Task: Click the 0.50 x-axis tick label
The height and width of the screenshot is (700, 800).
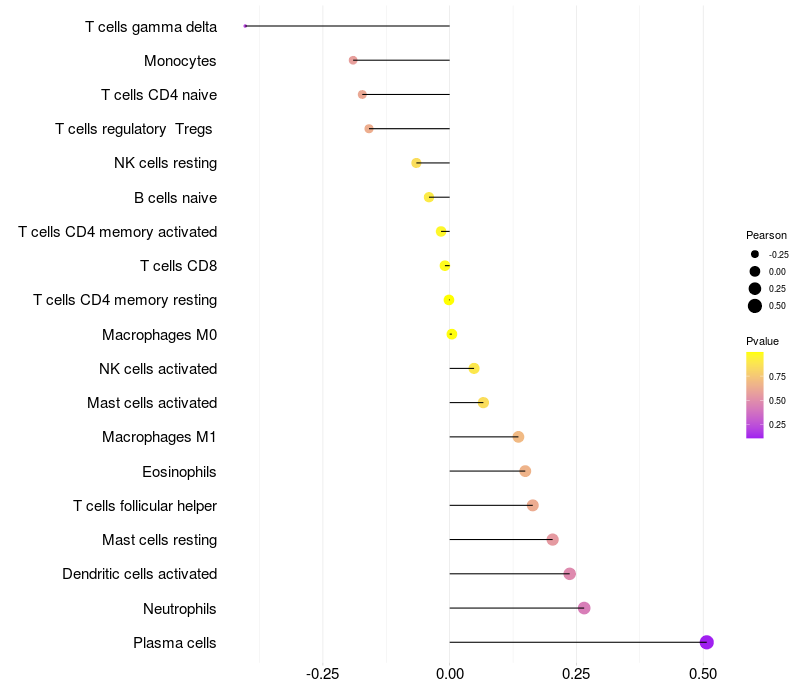Action: [x=703, y=674]
